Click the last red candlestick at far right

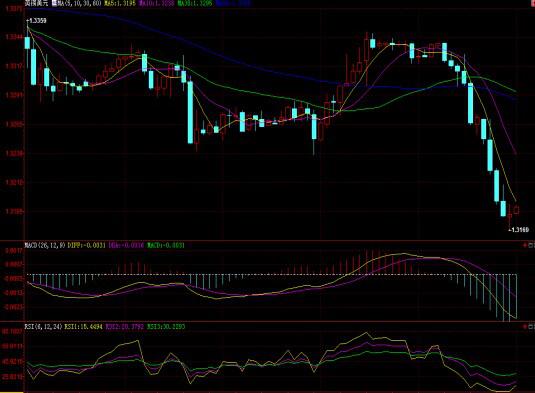tap(517, 210)
